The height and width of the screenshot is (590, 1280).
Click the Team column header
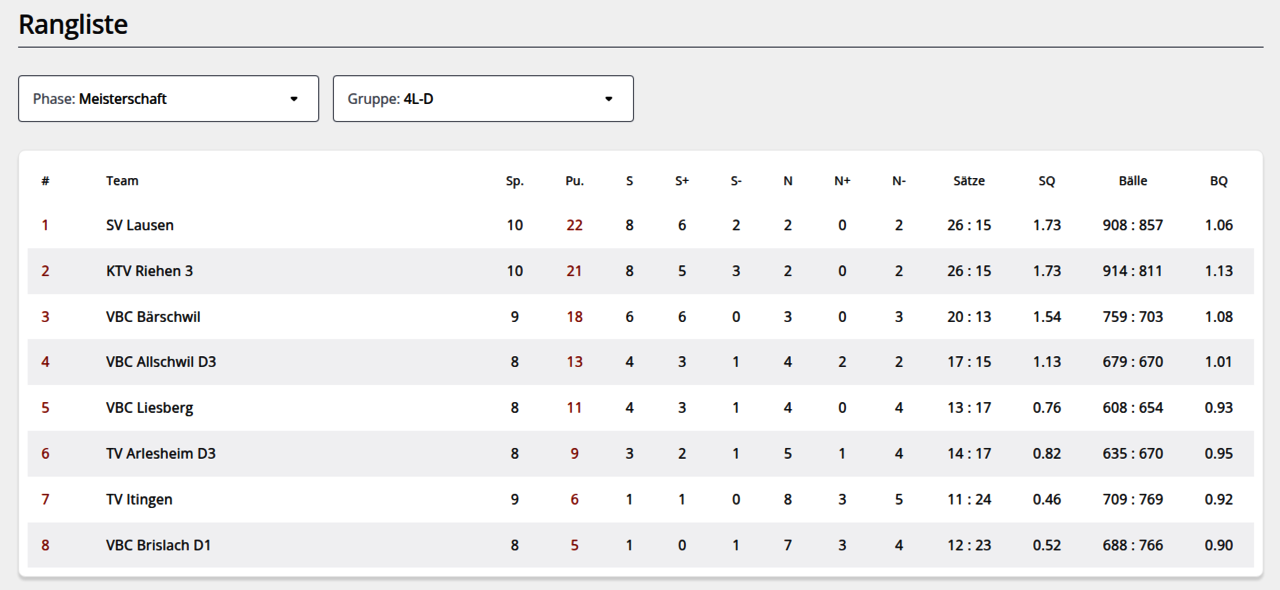(x=122, y=181)
